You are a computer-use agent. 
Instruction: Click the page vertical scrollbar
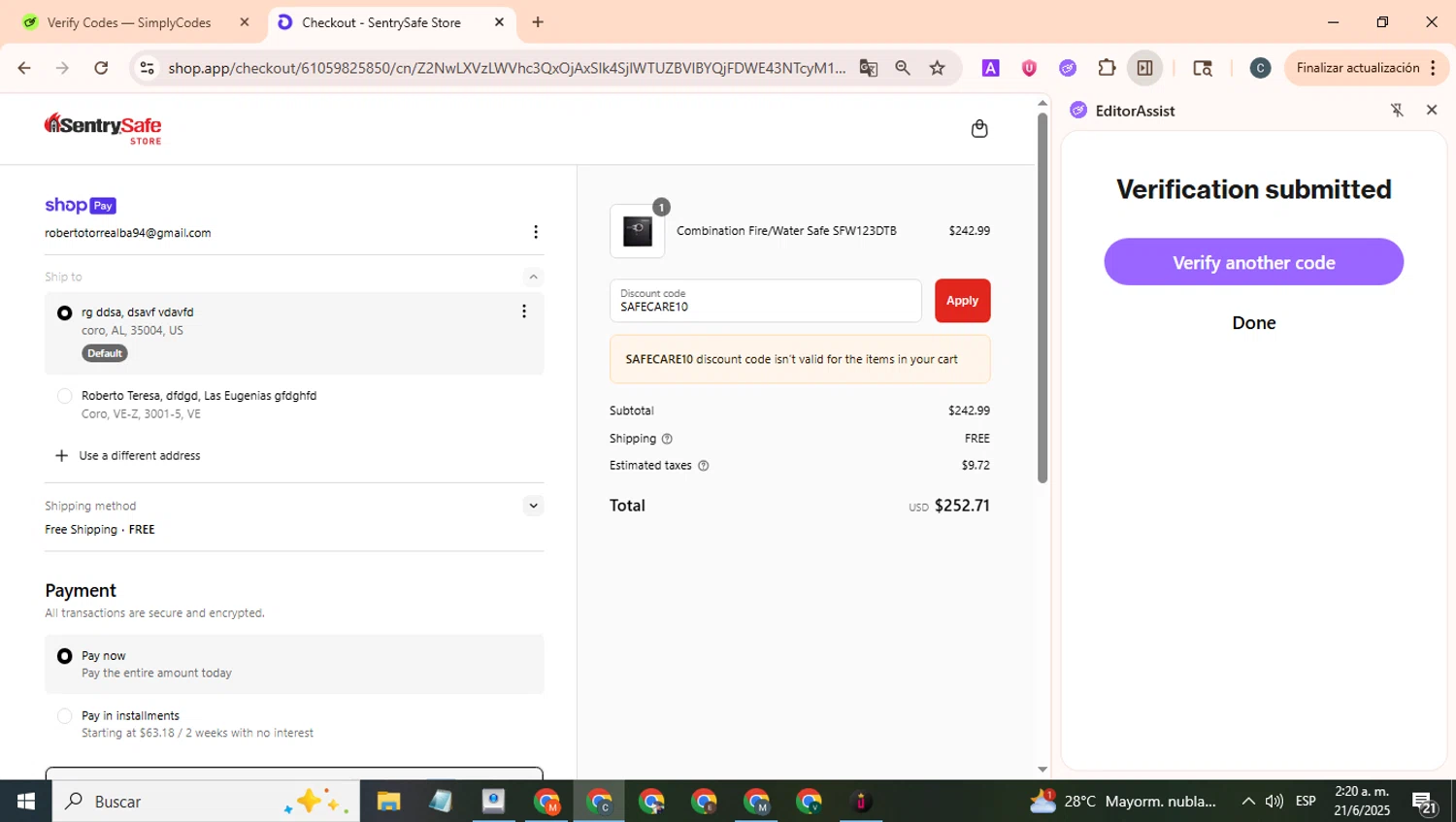(x=1042, y=299)
